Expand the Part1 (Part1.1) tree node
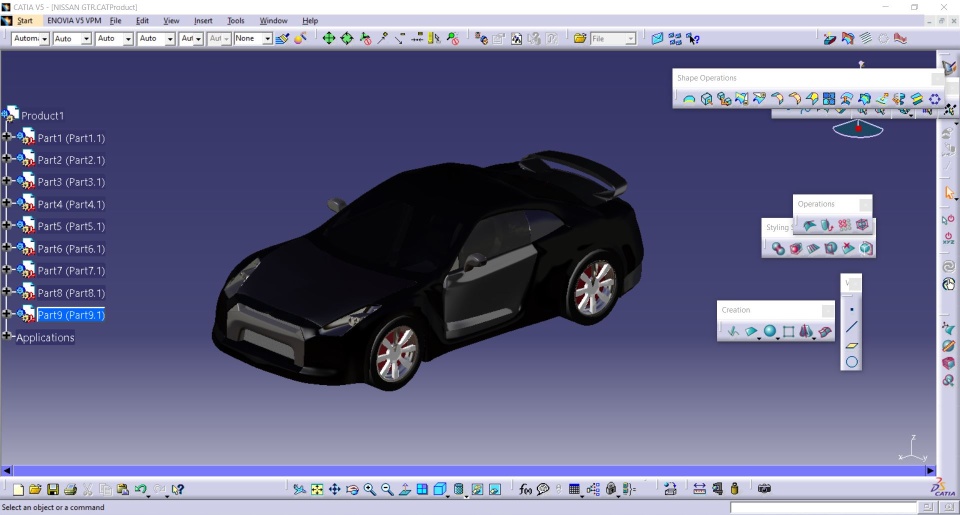The image size is (960, 515). tap(7, 137)
